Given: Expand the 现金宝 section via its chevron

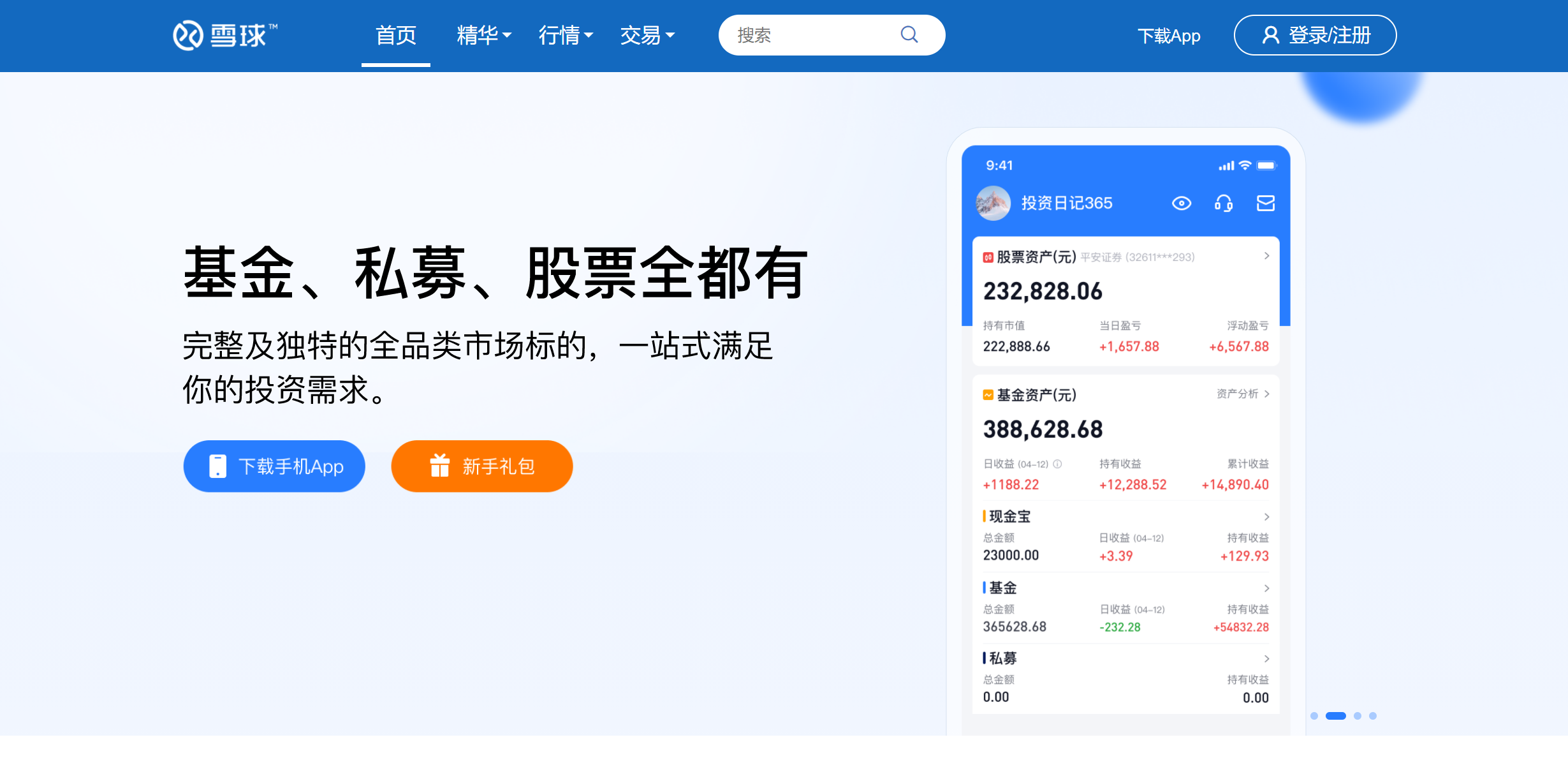Looking at the screenshot, I should [x=1267, y=517].
